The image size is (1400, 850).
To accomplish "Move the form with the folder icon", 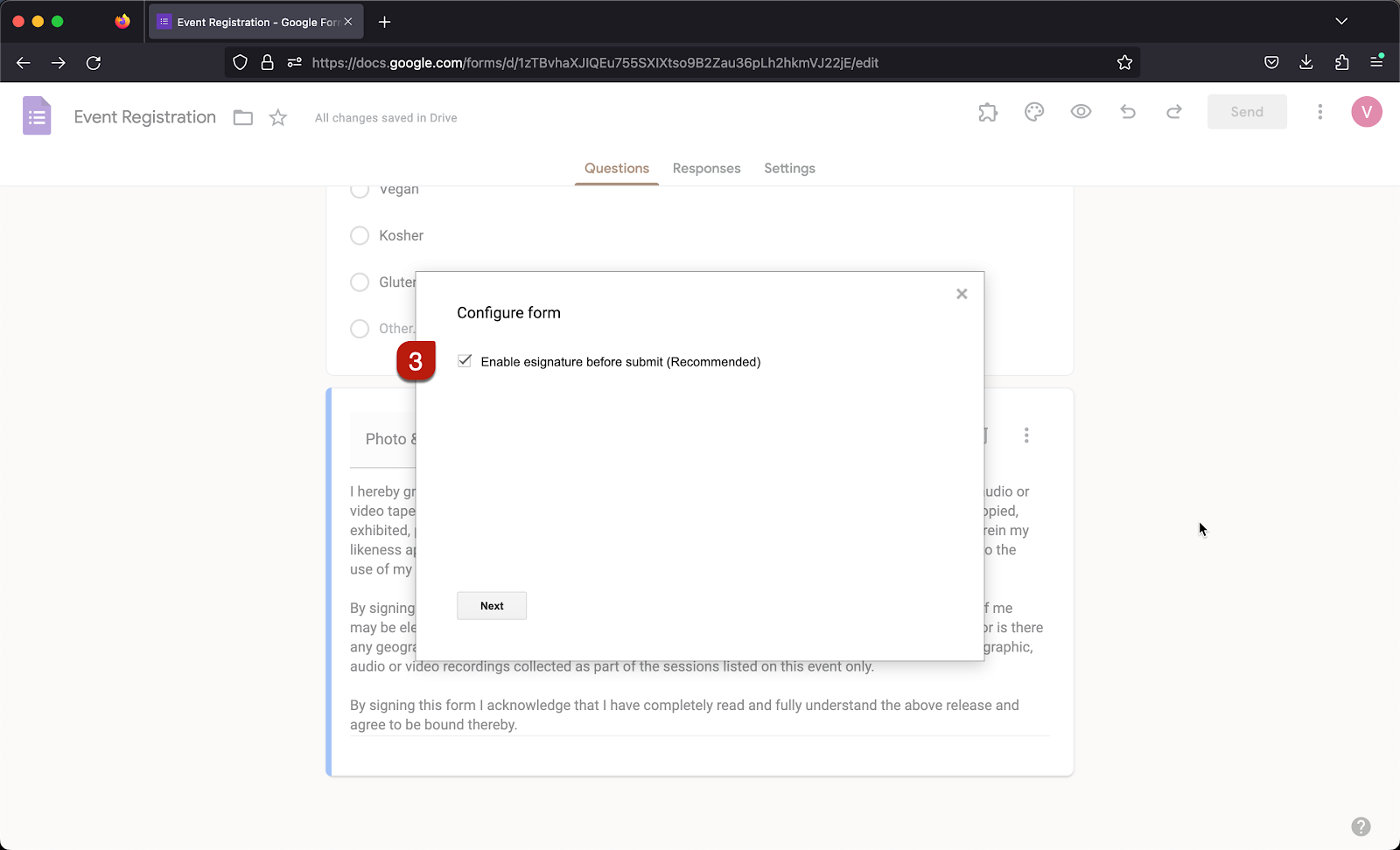I will 242,117.
